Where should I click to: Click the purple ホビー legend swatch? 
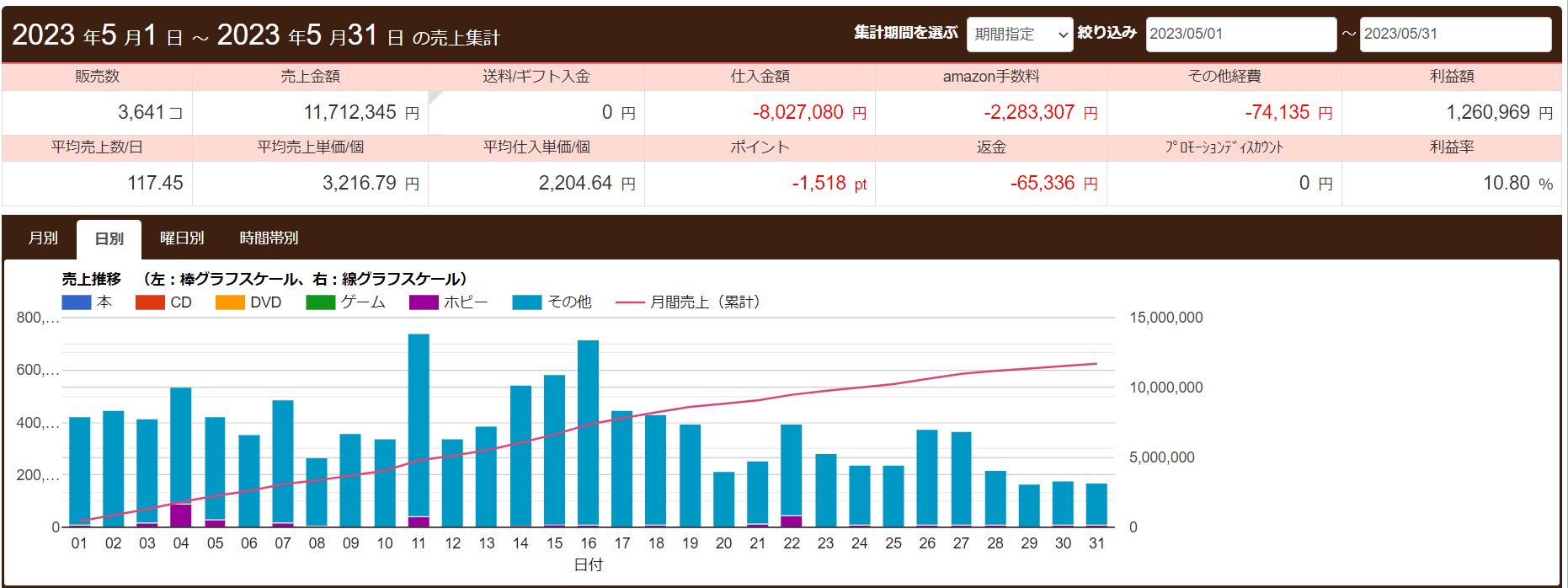[424, 302]
